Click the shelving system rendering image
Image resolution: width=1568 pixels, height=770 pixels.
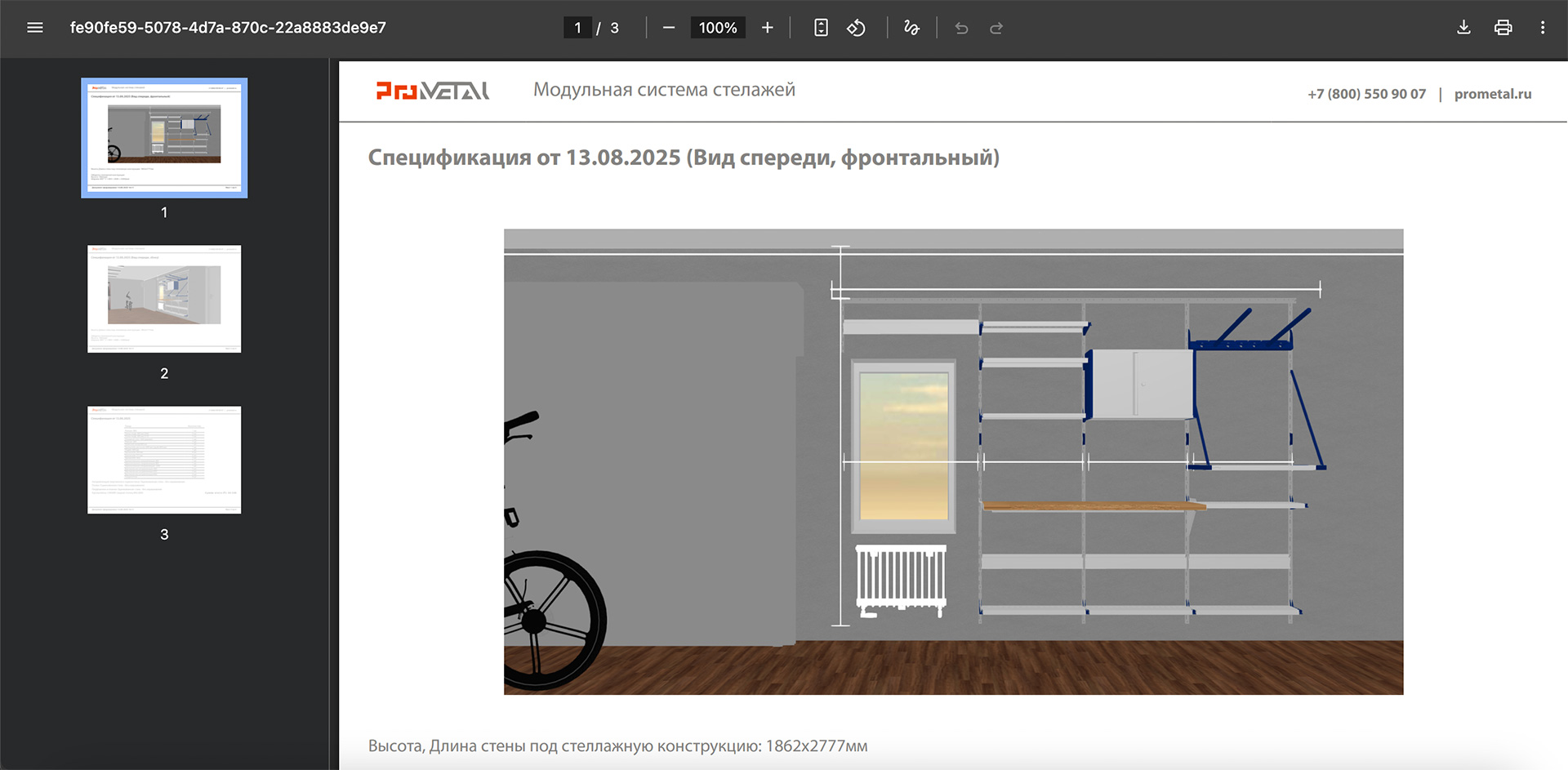(953, 462)
